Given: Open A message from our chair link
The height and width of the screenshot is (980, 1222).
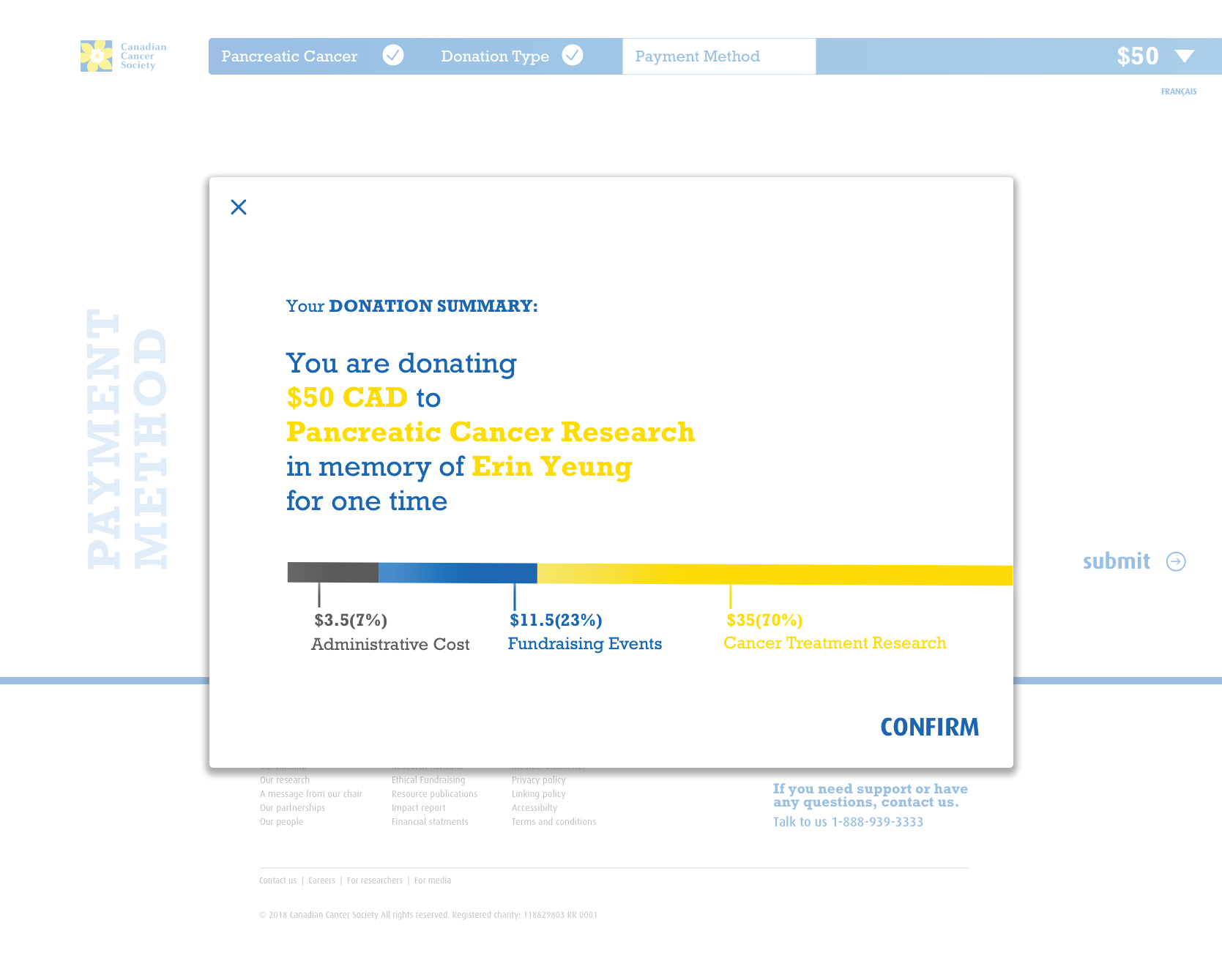Looking at the screenshot, I should 311,794.
